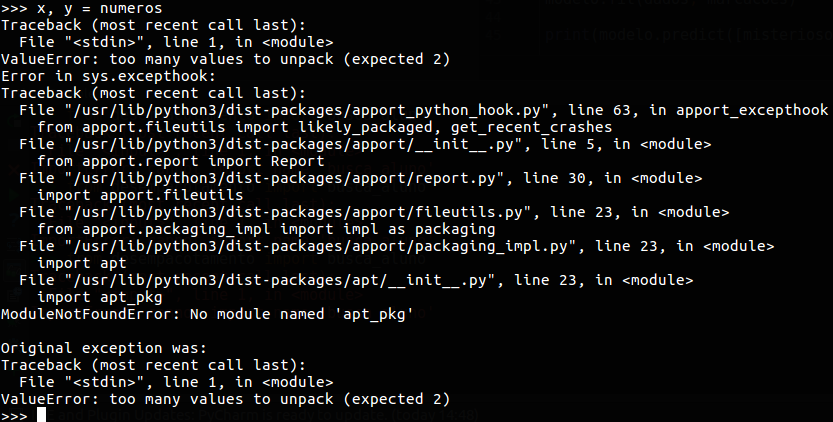
Task: Click the 'apport_excepthook' function name
Action: click(760, 109)
